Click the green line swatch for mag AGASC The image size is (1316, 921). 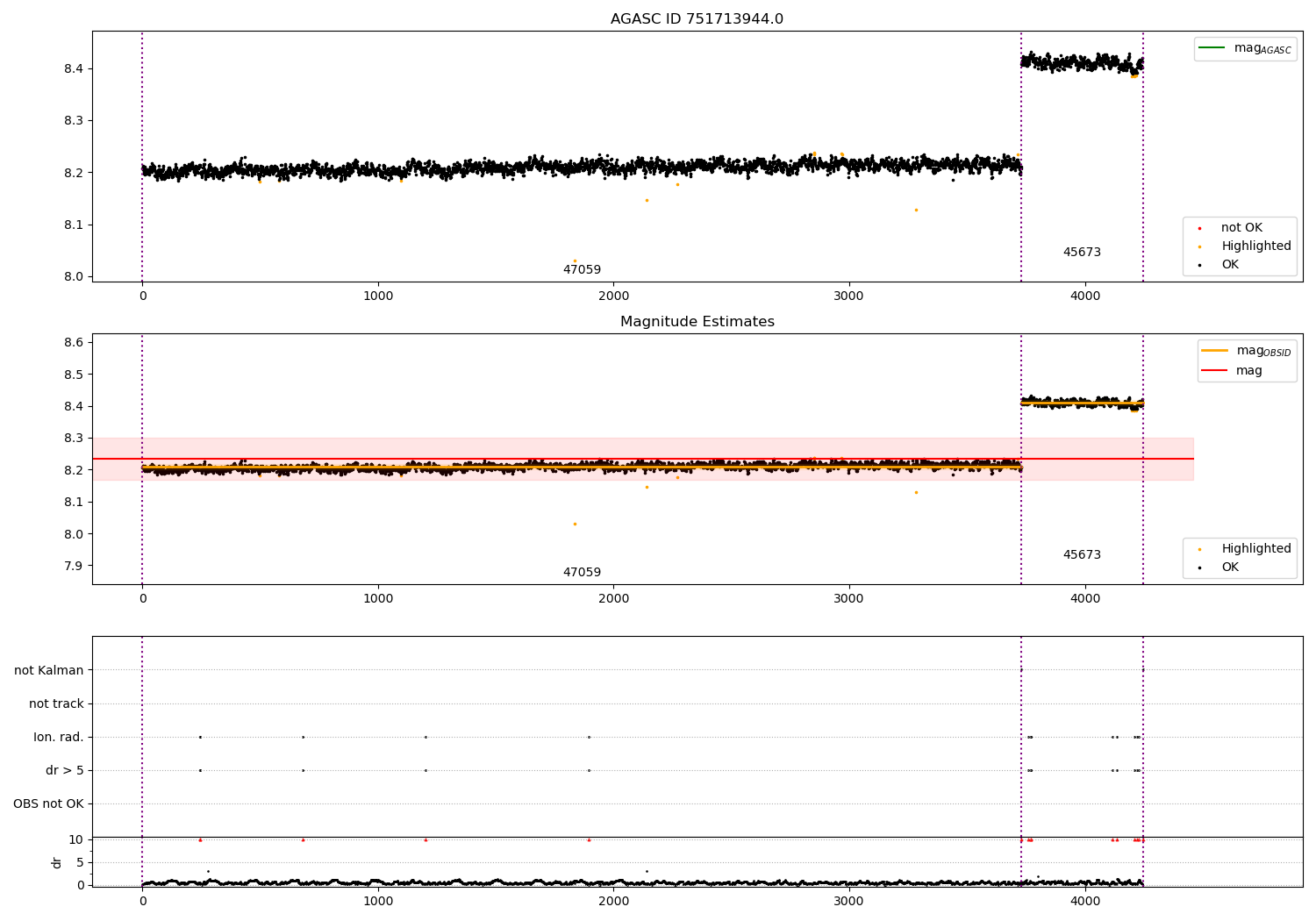click(x=1212, y=47)
